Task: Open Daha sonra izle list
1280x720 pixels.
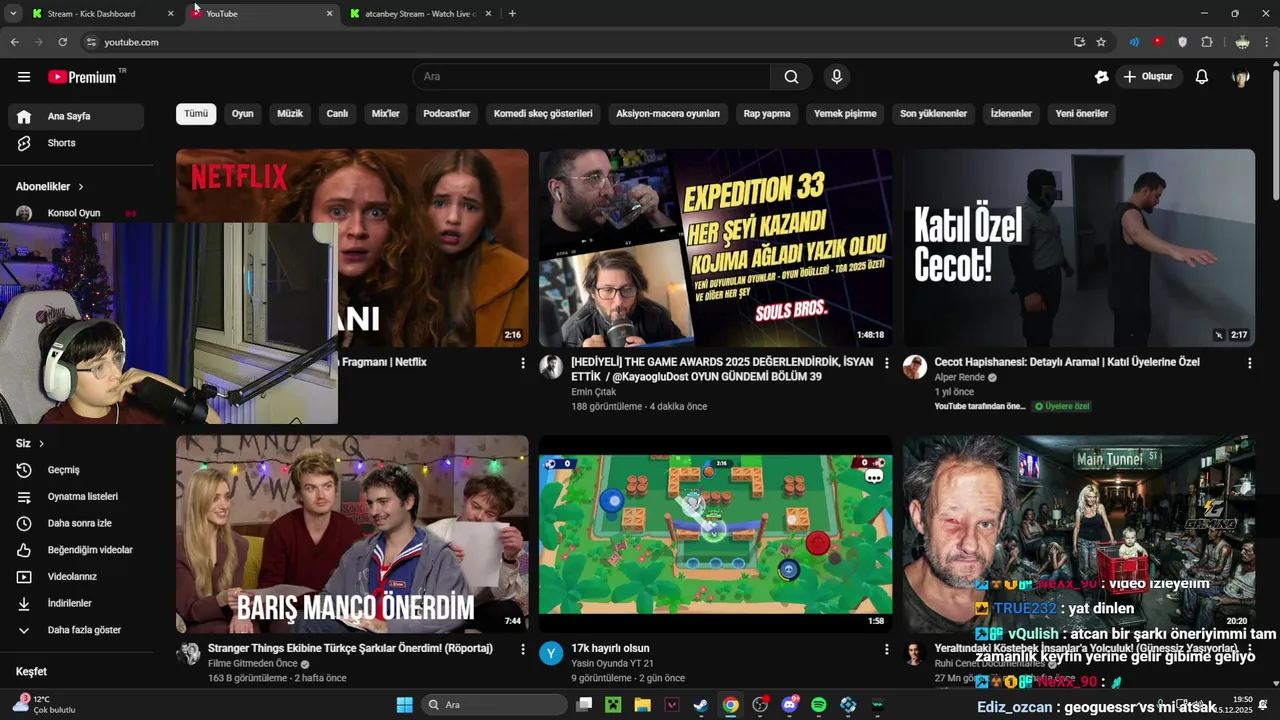Action: 76,523
